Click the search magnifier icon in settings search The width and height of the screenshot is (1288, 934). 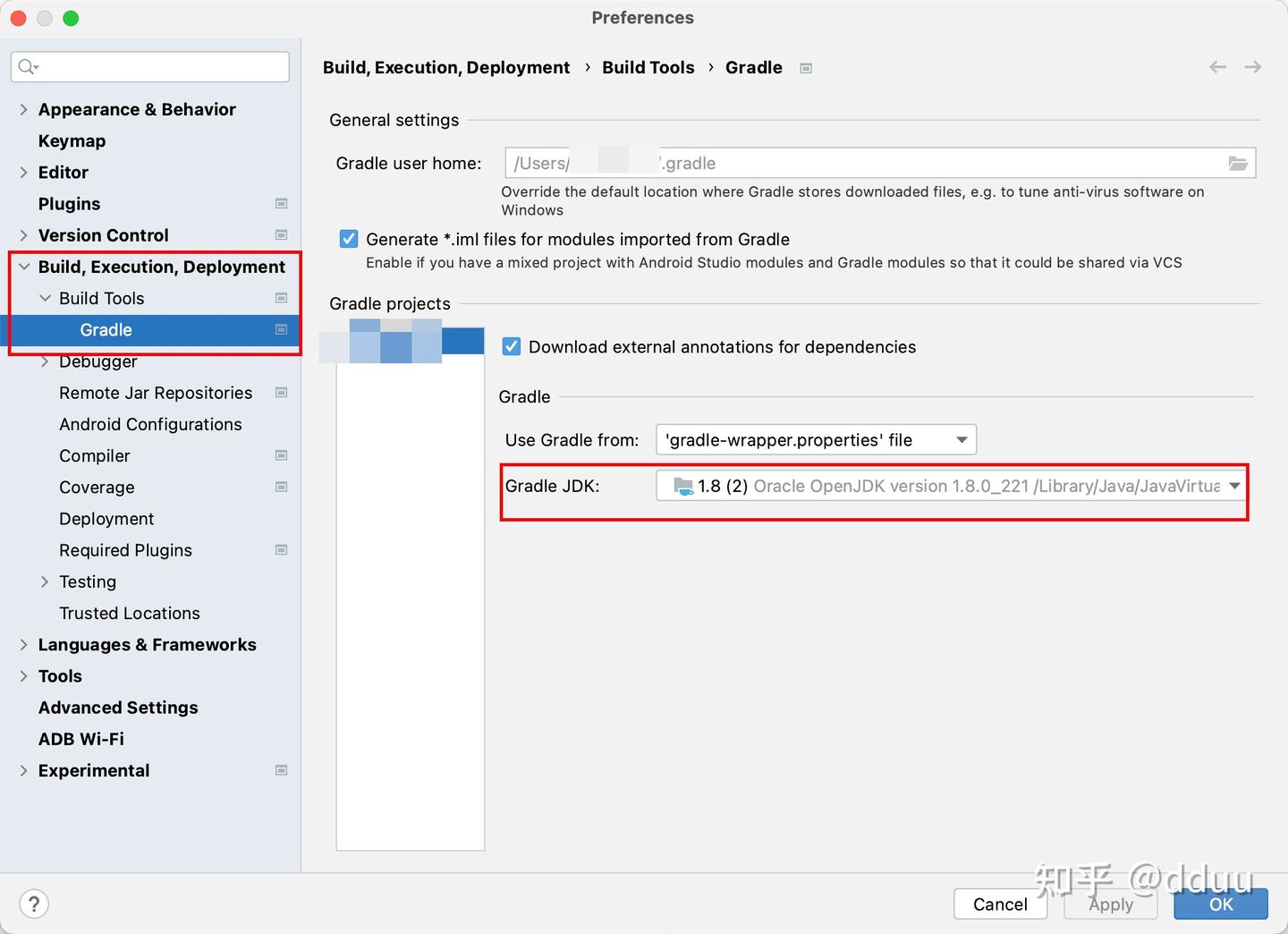click(x=28, y=66)
